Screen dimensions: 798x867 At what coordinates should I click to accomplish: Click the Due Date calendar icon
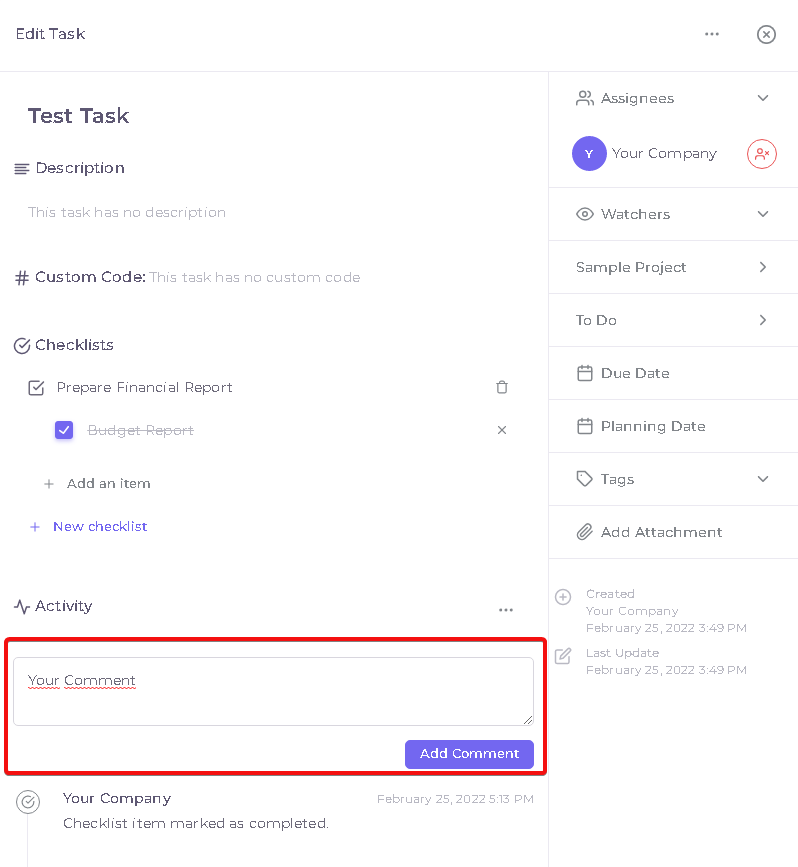(x=585, y=373)
